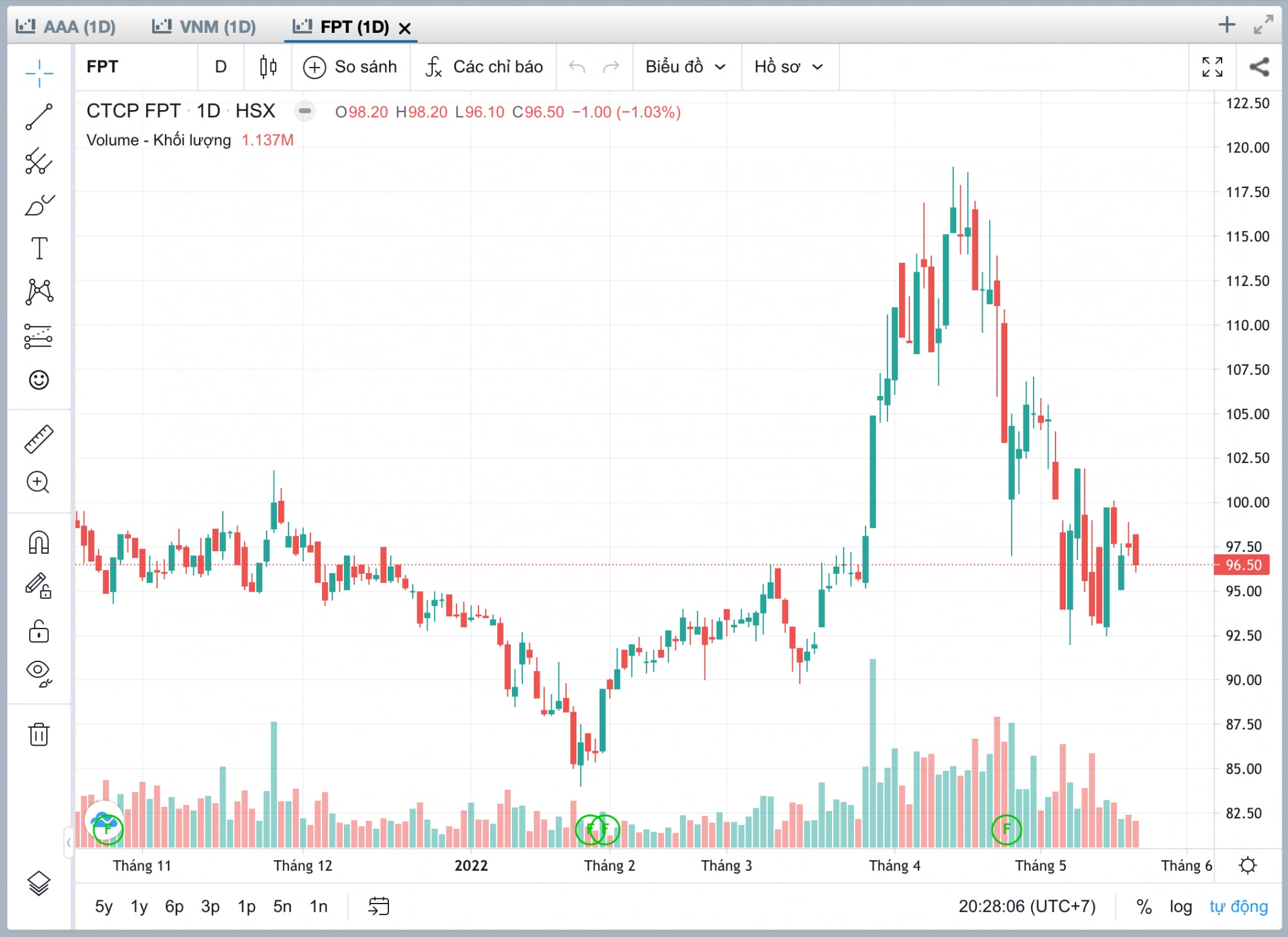Open Các chỉ báo indicators
The height and width of the screenshot is (937, 1288).
(484, 66)
